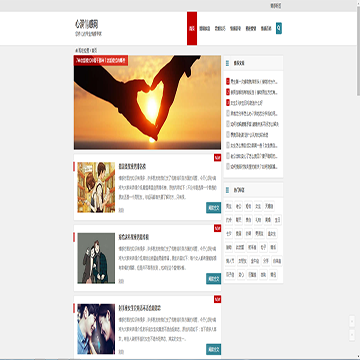Click the first tag in the tag cloud widget
360x360 pixels.
click(229, 206)
